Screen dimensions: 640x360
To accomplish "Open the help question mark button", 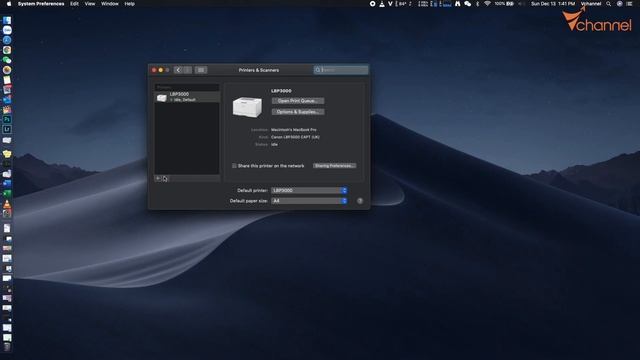I will point(360,201).
